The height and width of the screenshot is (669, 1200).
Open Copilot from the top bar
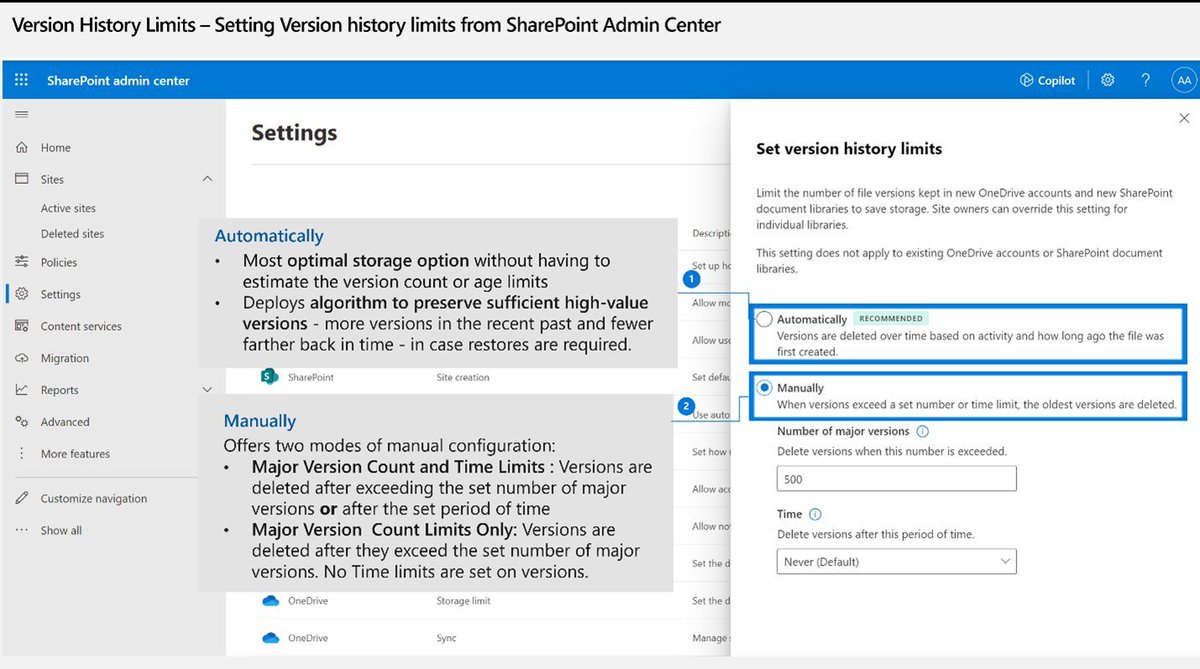point(1046,80)
